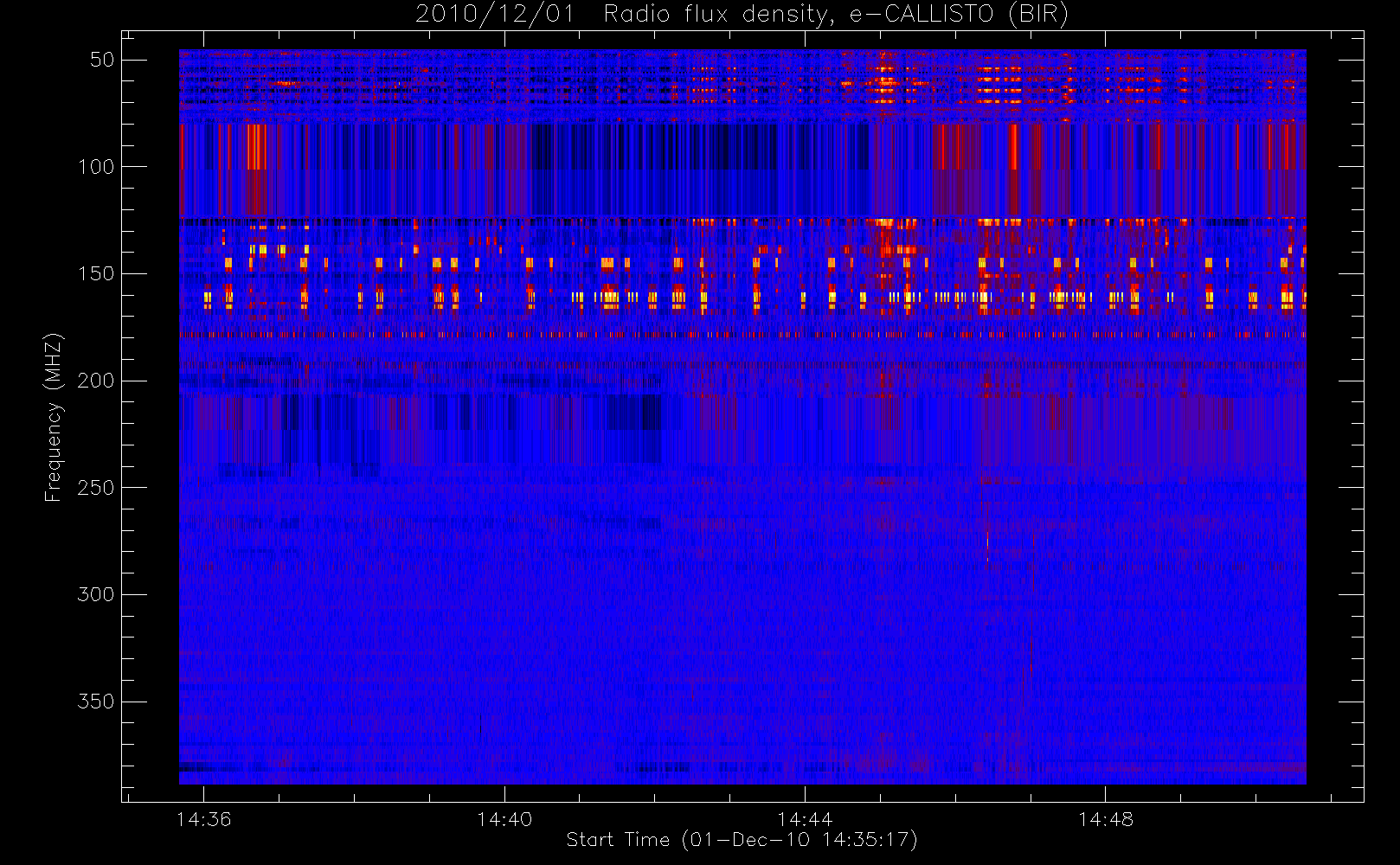Select the 'Frequency (MHz)' axis label

[x=54, y=417]
